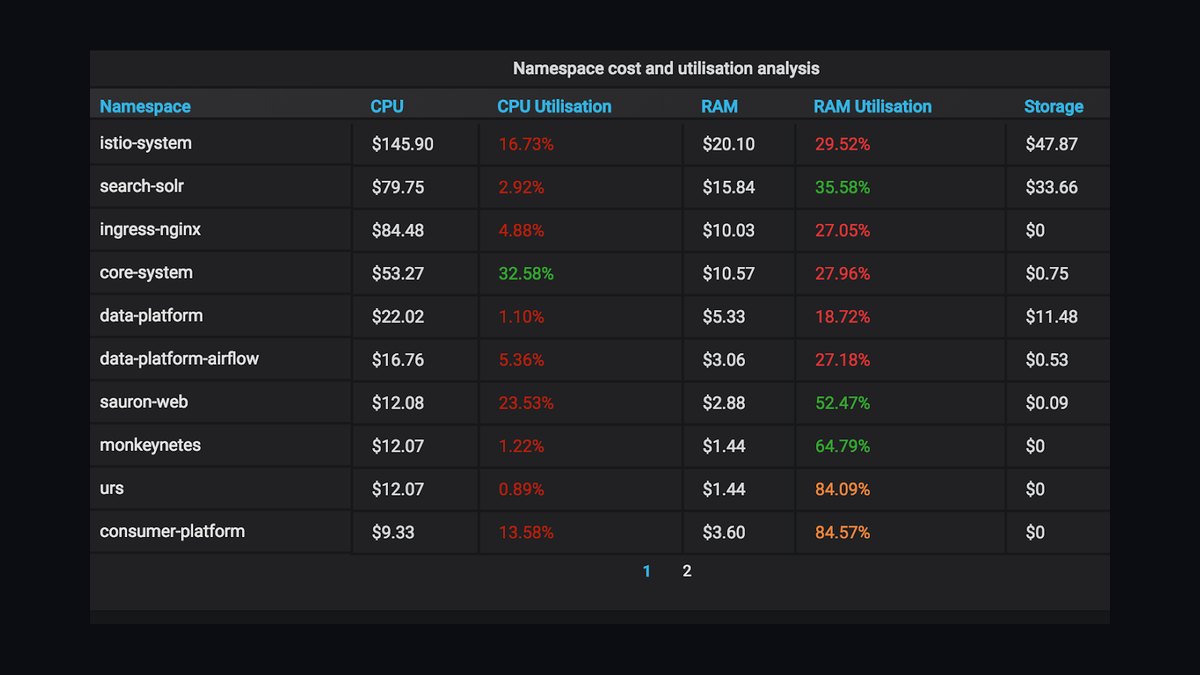Sort table by Namespace column header
Screen dimensions: 1200x675
[145, 106]
